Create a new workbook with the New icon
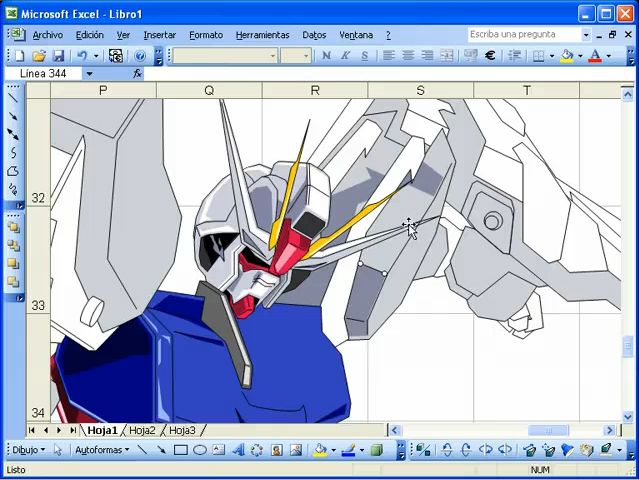The image size is (639, 480). point(19,55)
